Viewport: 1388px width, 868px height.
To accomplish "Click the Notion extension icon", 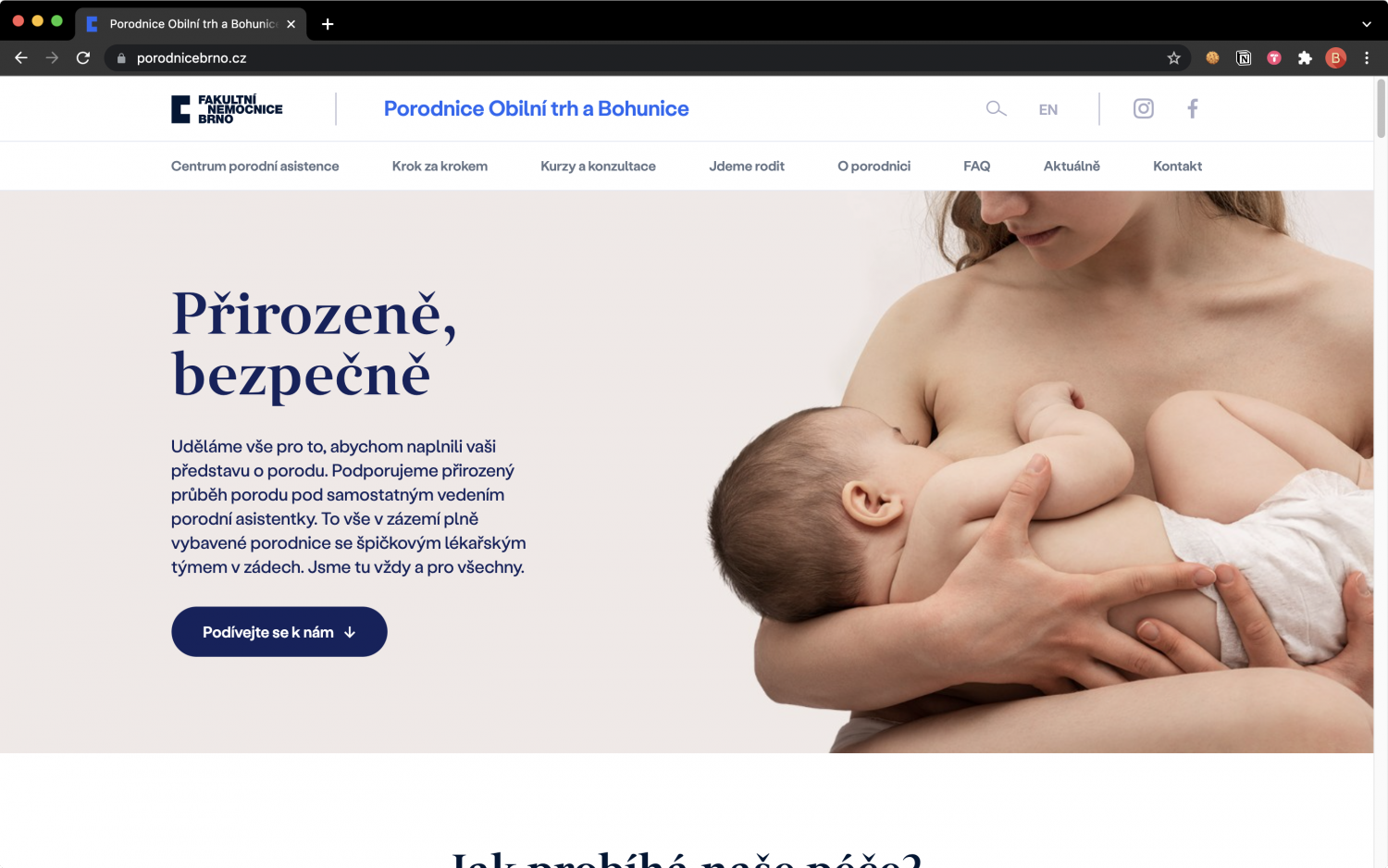I will [1244, 58].
